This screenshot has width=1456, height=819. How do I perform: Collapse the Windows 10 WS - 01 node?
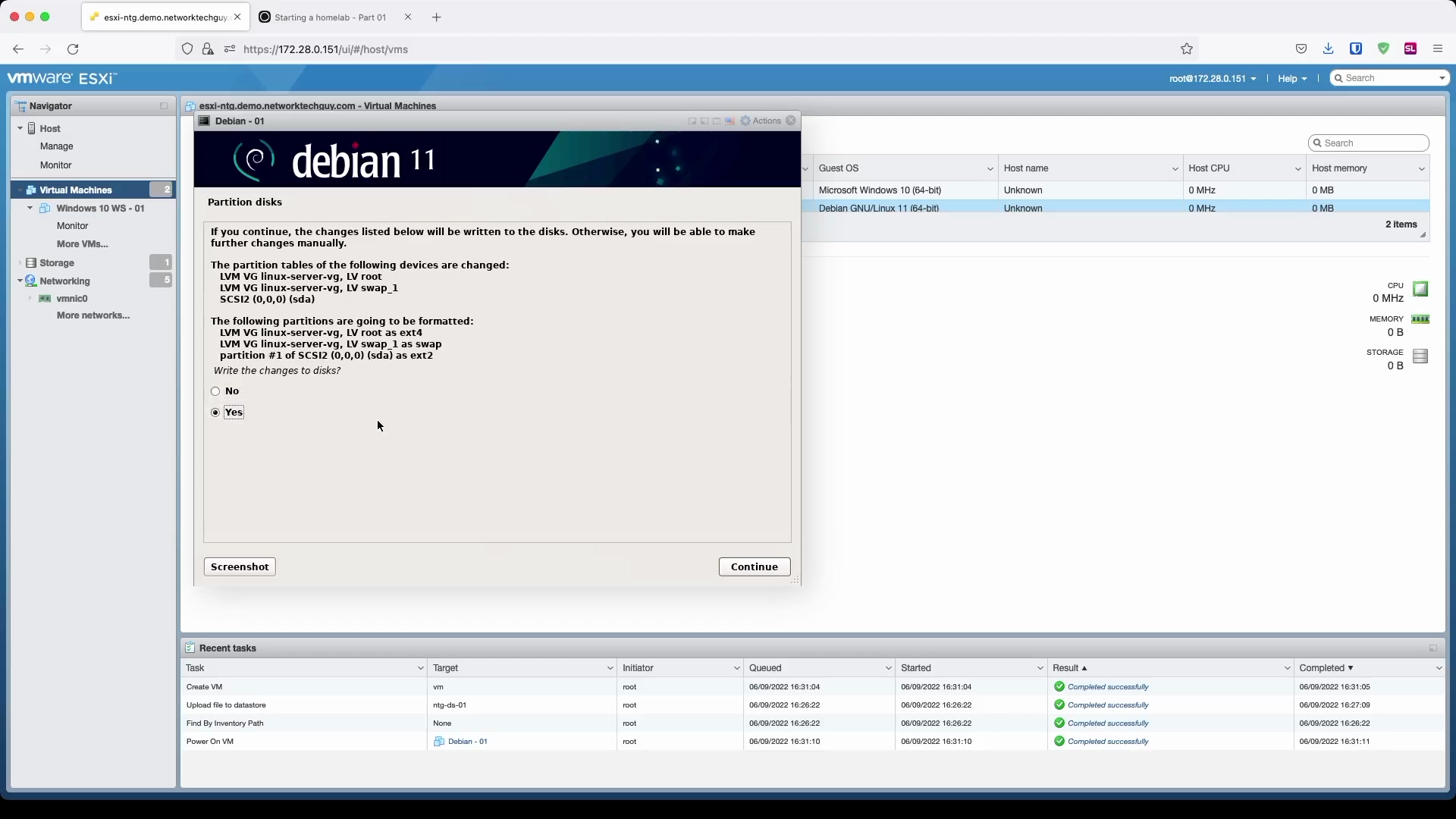pyautogui.click(x=30, y=209)
